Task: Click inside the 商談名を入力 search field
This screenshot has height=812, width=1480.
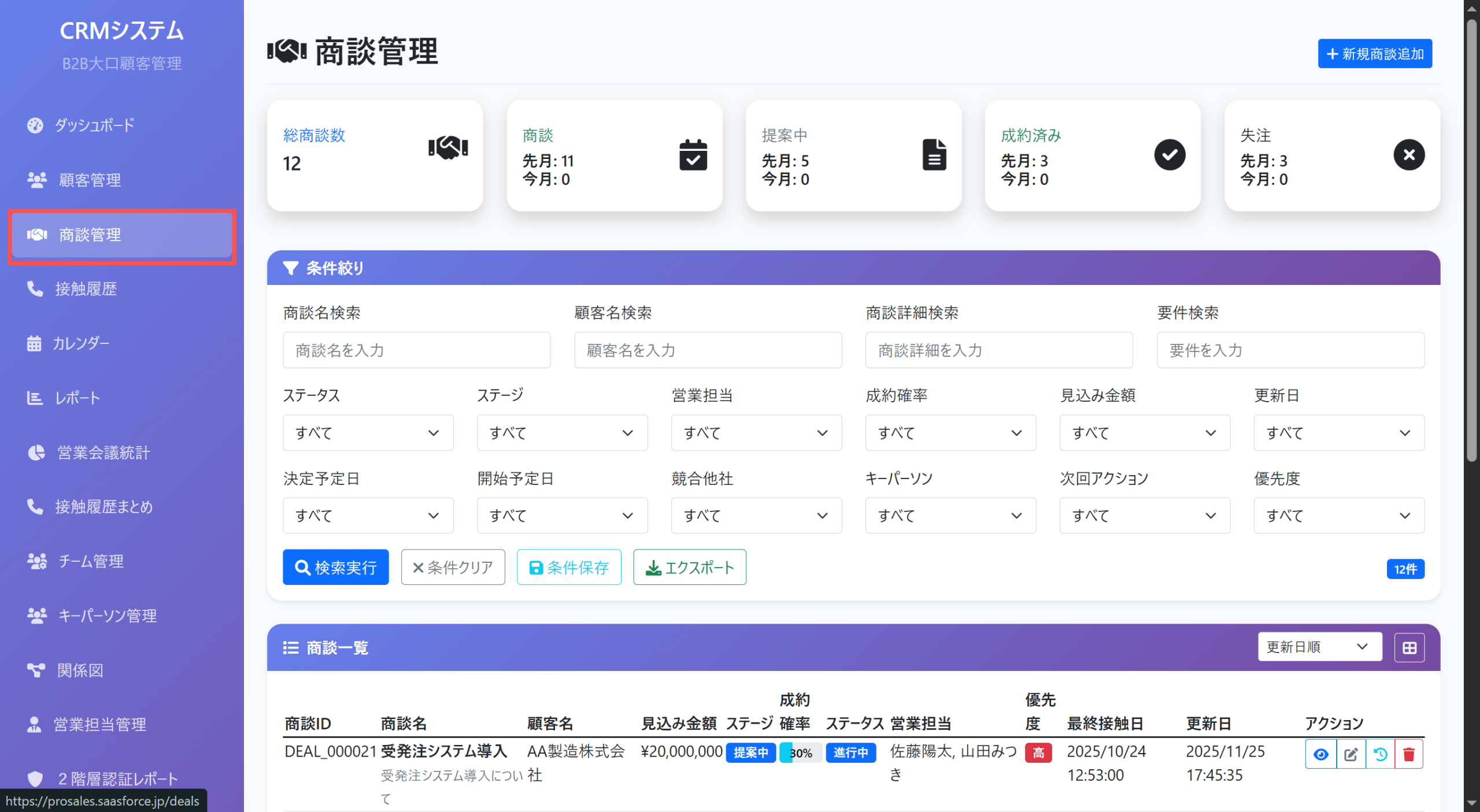Action: point(416,350)
